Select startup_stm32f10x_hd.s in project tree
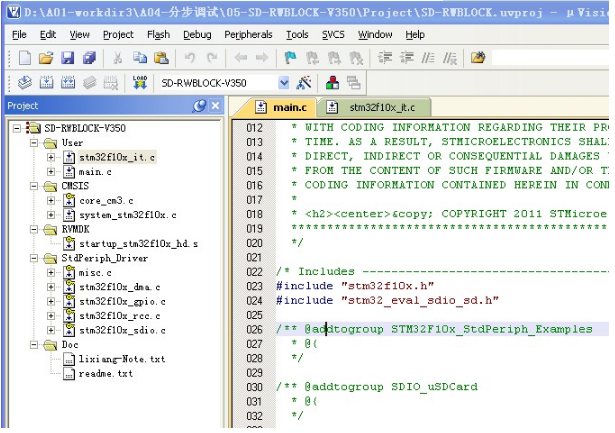This screenshot has height=433, width=615. (138, 244)
